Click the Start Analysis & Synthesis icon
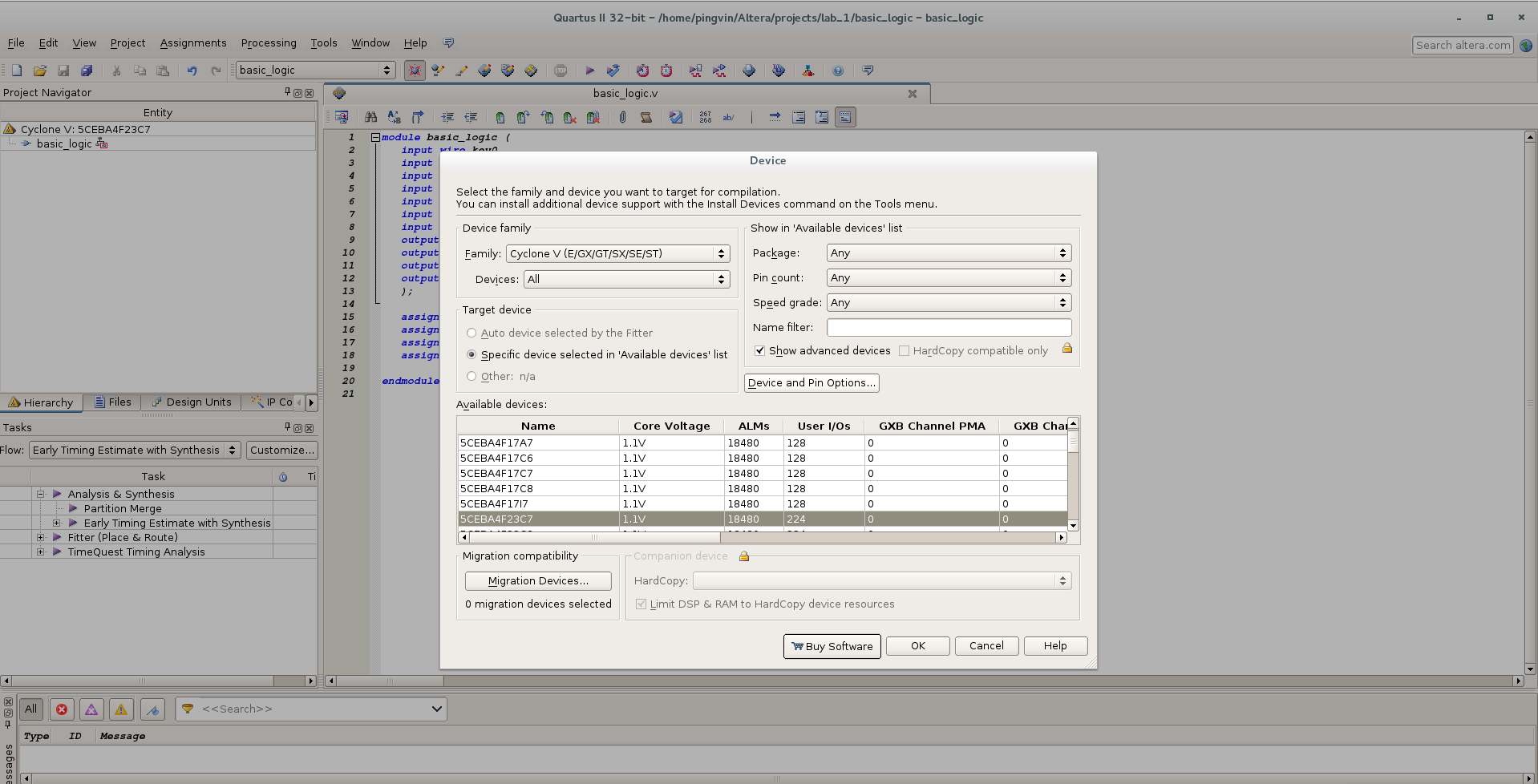This screenshot has height=784, width=1538. 613,71
